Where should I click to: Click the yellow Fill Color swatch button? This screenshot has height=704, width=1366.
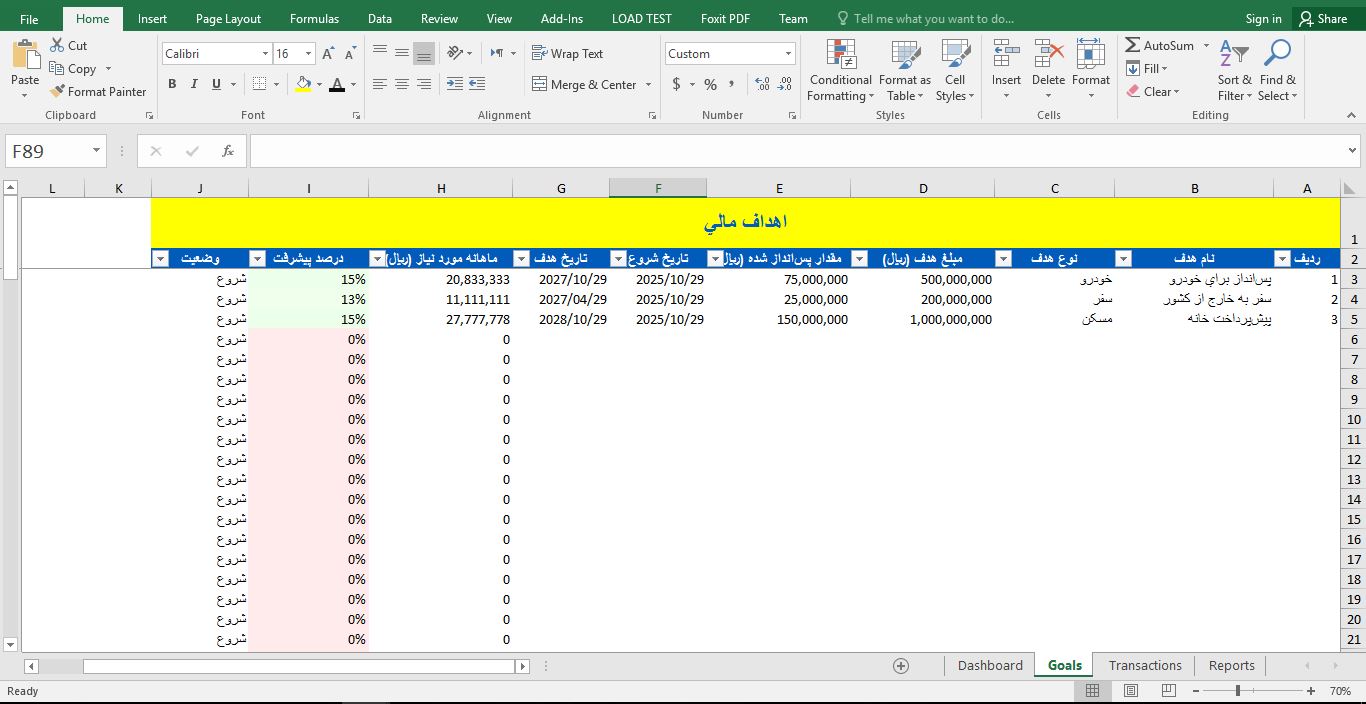pos(303,85)
